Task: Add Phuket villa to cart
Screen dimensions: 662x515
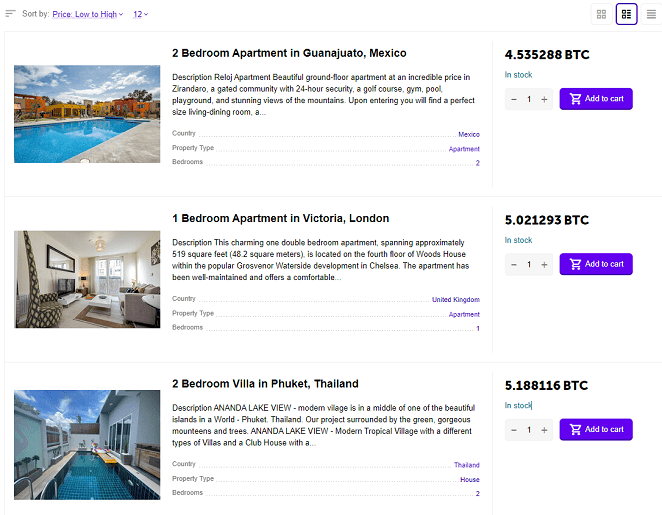Action: point(596,429)
